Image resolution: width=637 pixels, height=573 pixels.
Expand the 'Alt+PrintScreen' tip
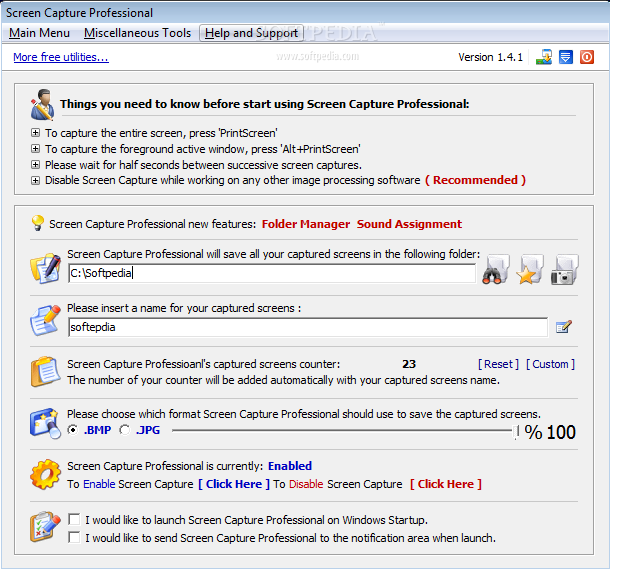[x=35, y=148]
